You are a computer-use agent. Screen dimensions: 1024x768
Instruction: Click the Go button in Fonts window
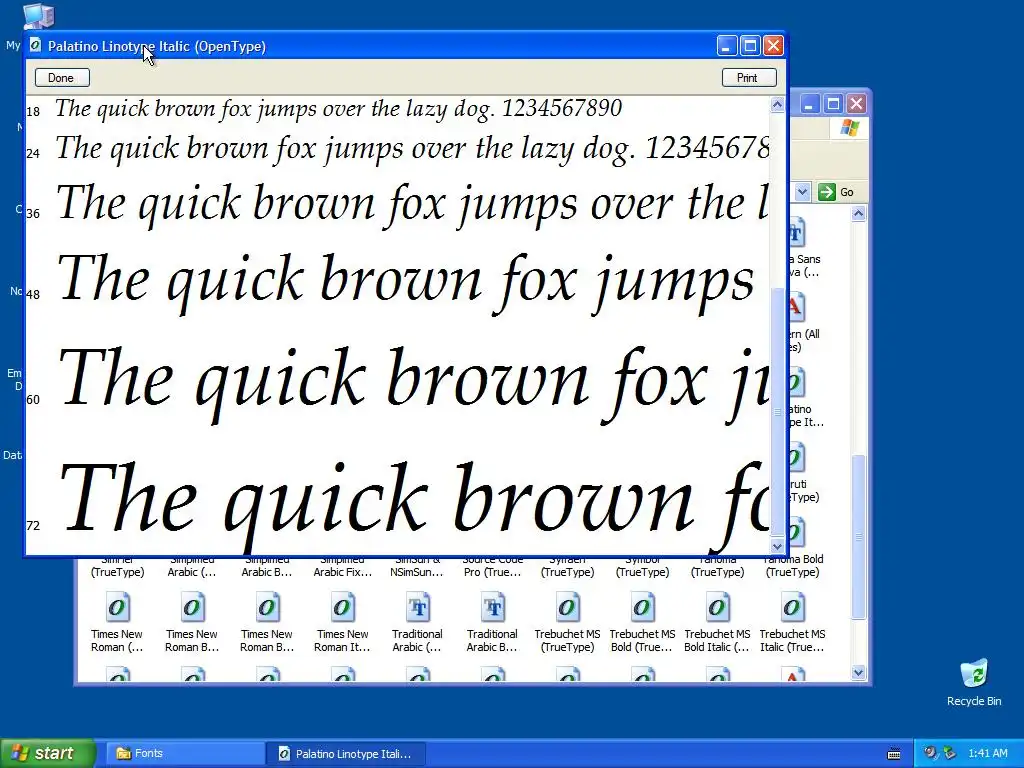pyautogui.click(x=837, y=192)
